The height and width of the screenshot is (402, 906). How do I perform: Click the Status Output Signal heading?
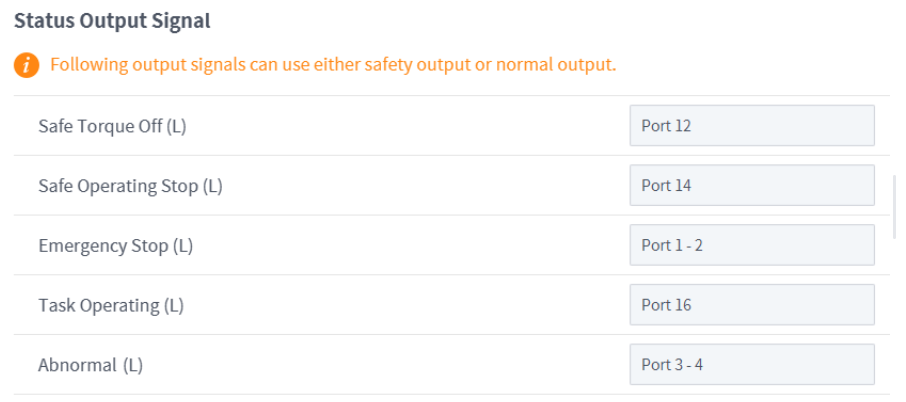[x=112, y=20]
